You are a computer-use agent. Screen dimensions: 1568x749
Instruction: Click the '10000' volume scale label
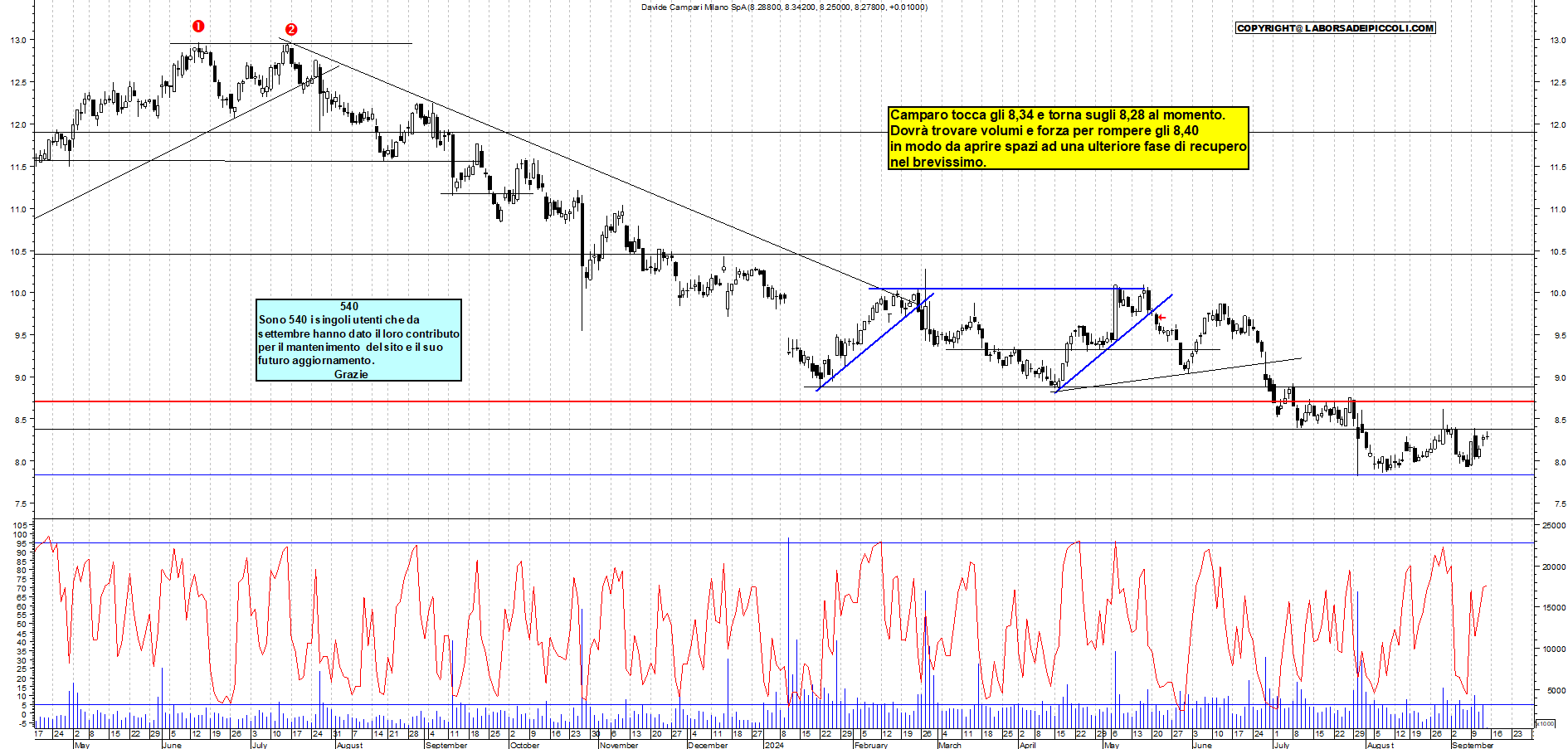[1553, 649]
